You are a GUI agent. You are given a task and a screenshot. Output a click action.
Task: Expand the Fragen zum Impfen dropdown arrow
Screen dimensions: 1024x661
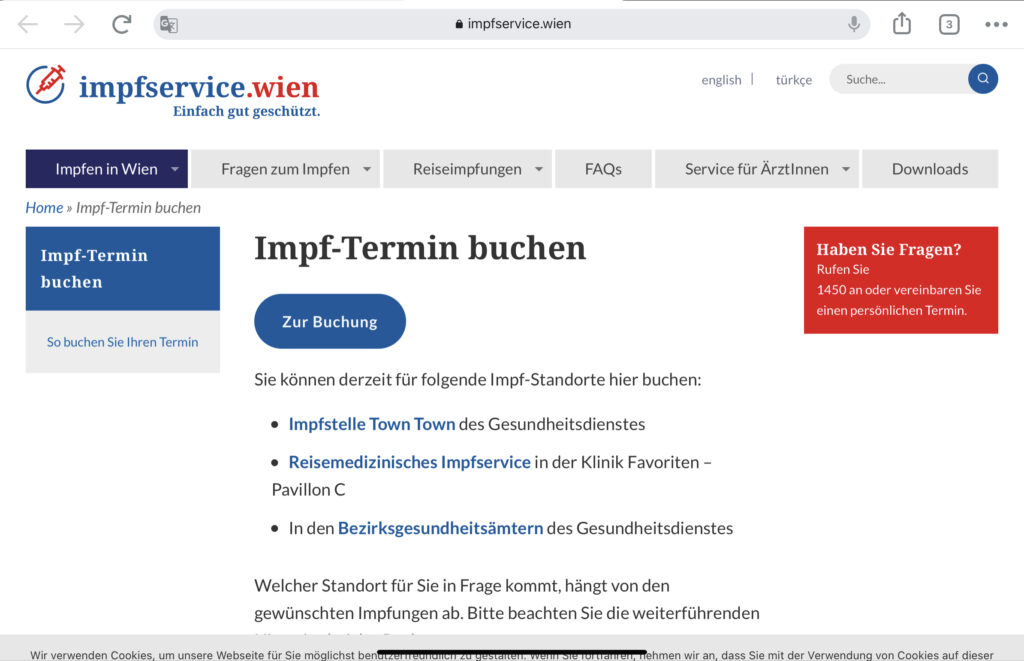[367, 169]
